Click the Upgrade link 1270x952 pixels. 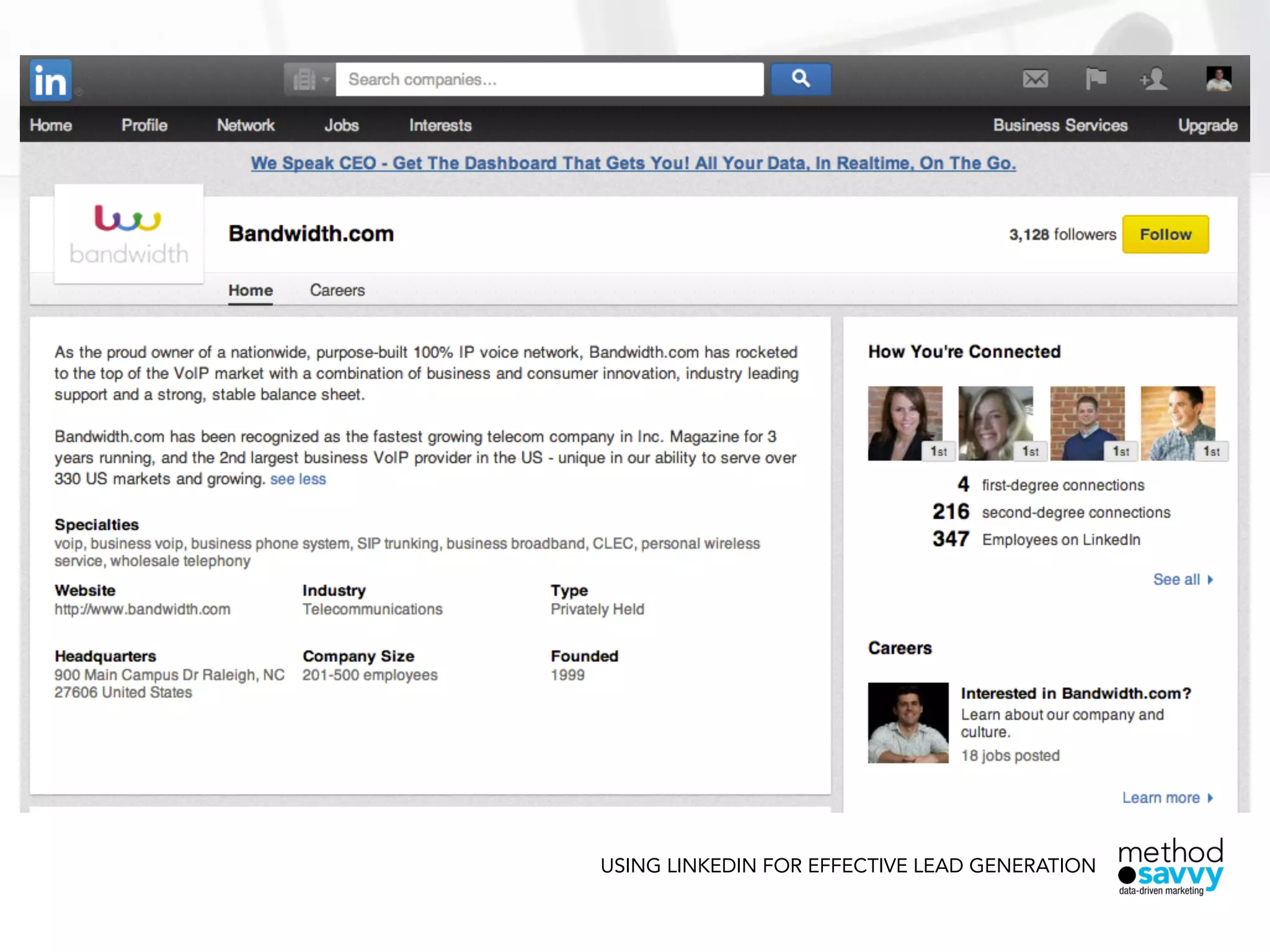tap(1207, 125)
